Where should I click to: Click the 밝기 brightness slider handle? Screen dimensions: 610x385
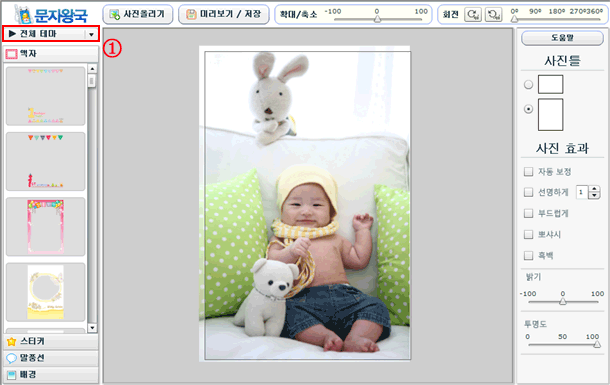[x=563, y=301]
